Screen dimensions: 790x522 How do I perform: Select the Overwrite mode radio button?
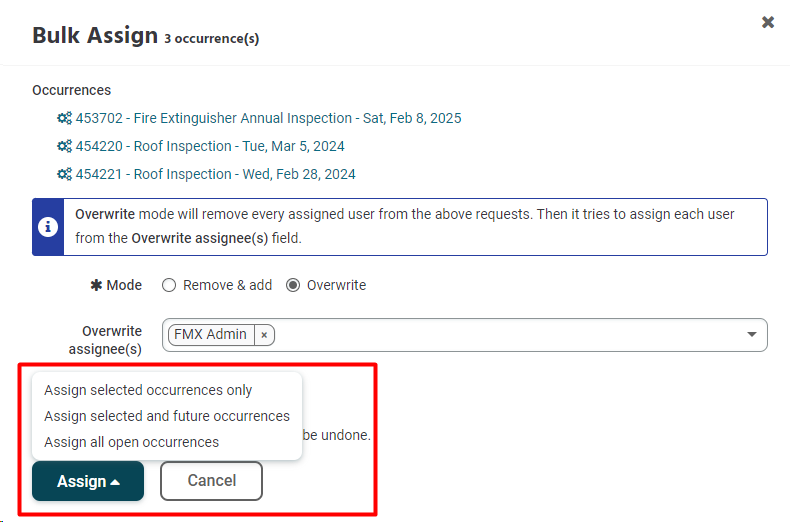pos(293,285)
